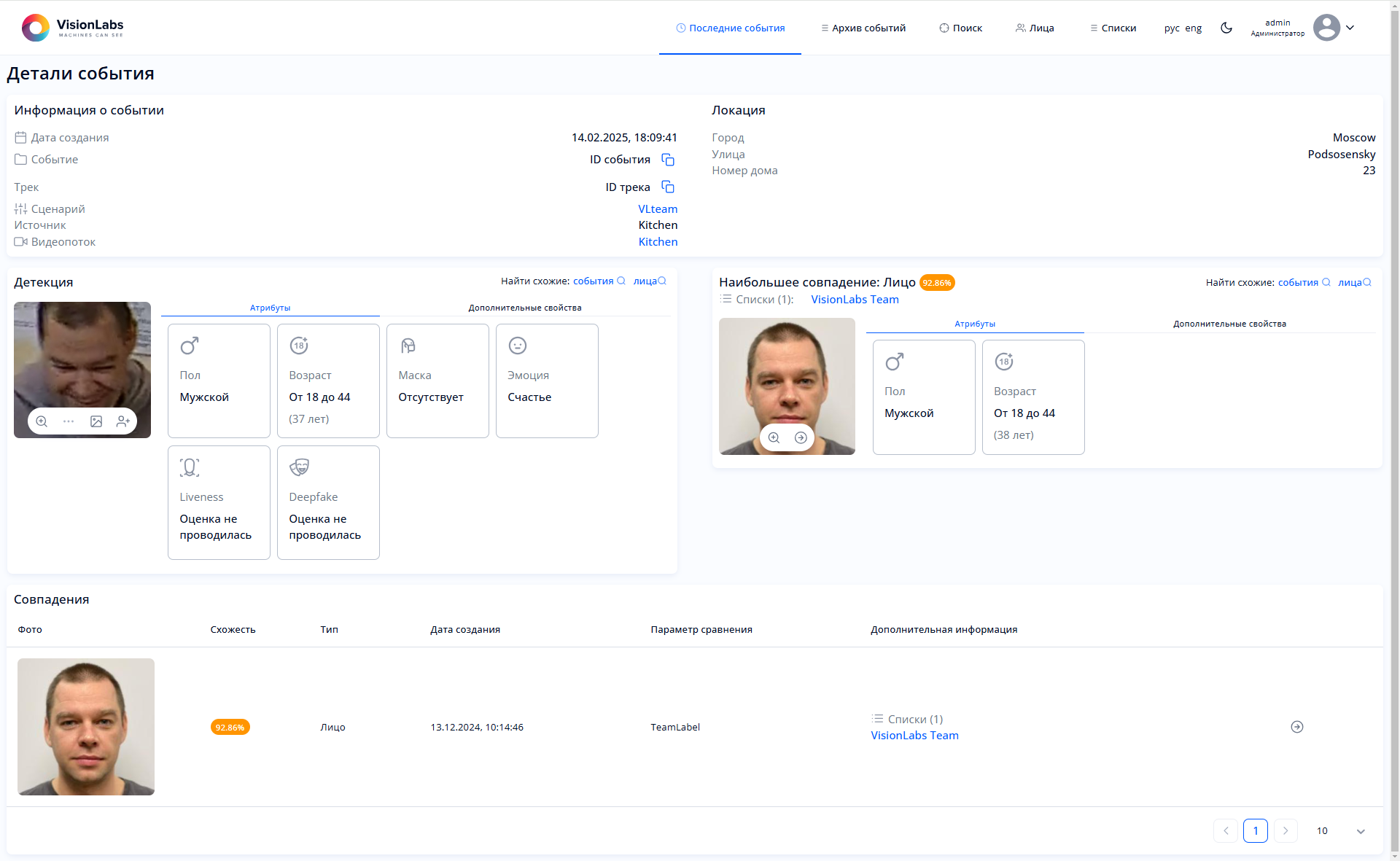This screenshot has height=861, width=1400.
Task: Zoom in on best match face photo
Action: (774, 437)
